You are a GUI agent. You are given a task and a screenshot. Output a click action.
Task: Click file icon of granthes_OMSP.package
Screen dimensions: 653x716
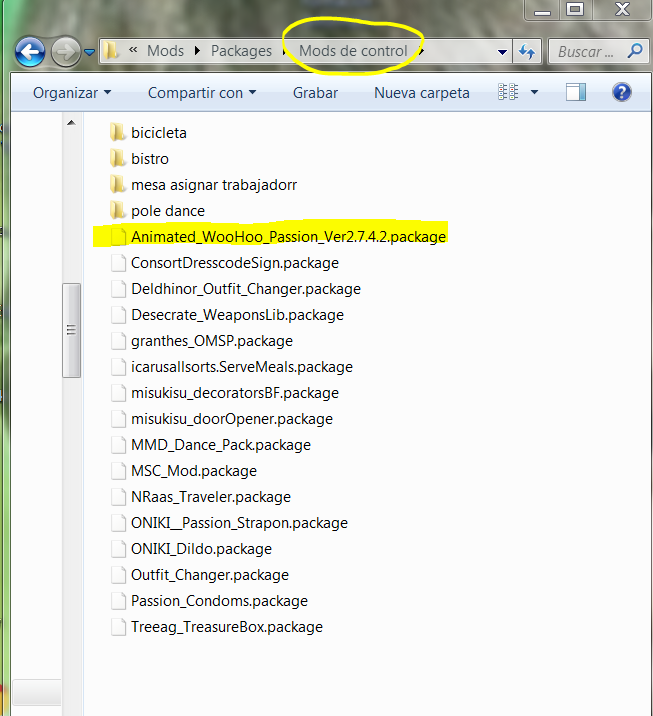tap(118, 341)
